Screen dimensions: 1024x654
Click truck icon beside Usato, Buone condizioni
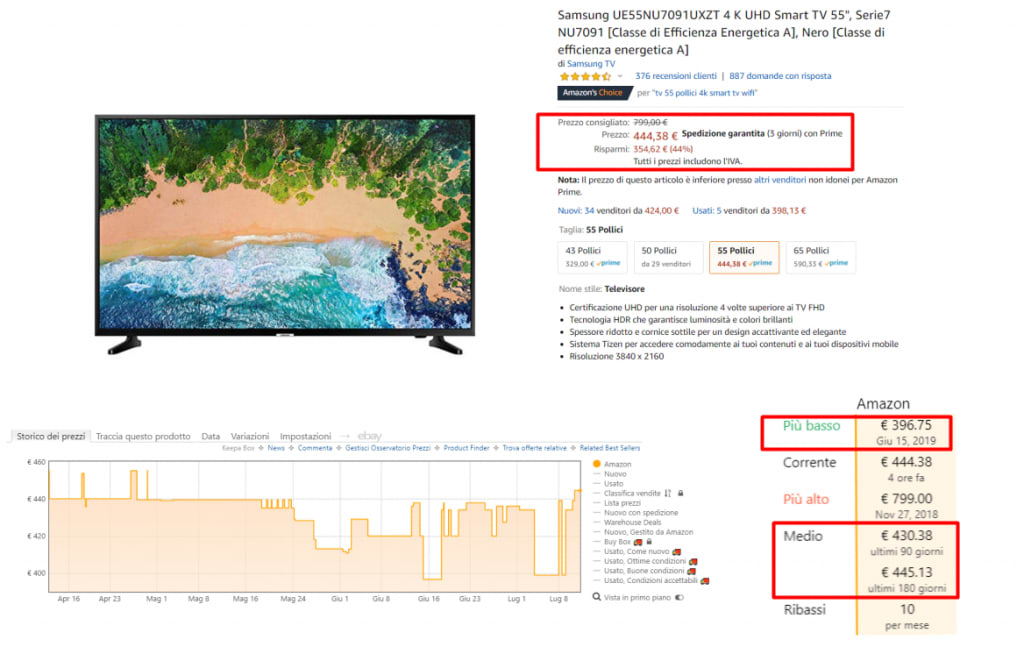point(692,571)
